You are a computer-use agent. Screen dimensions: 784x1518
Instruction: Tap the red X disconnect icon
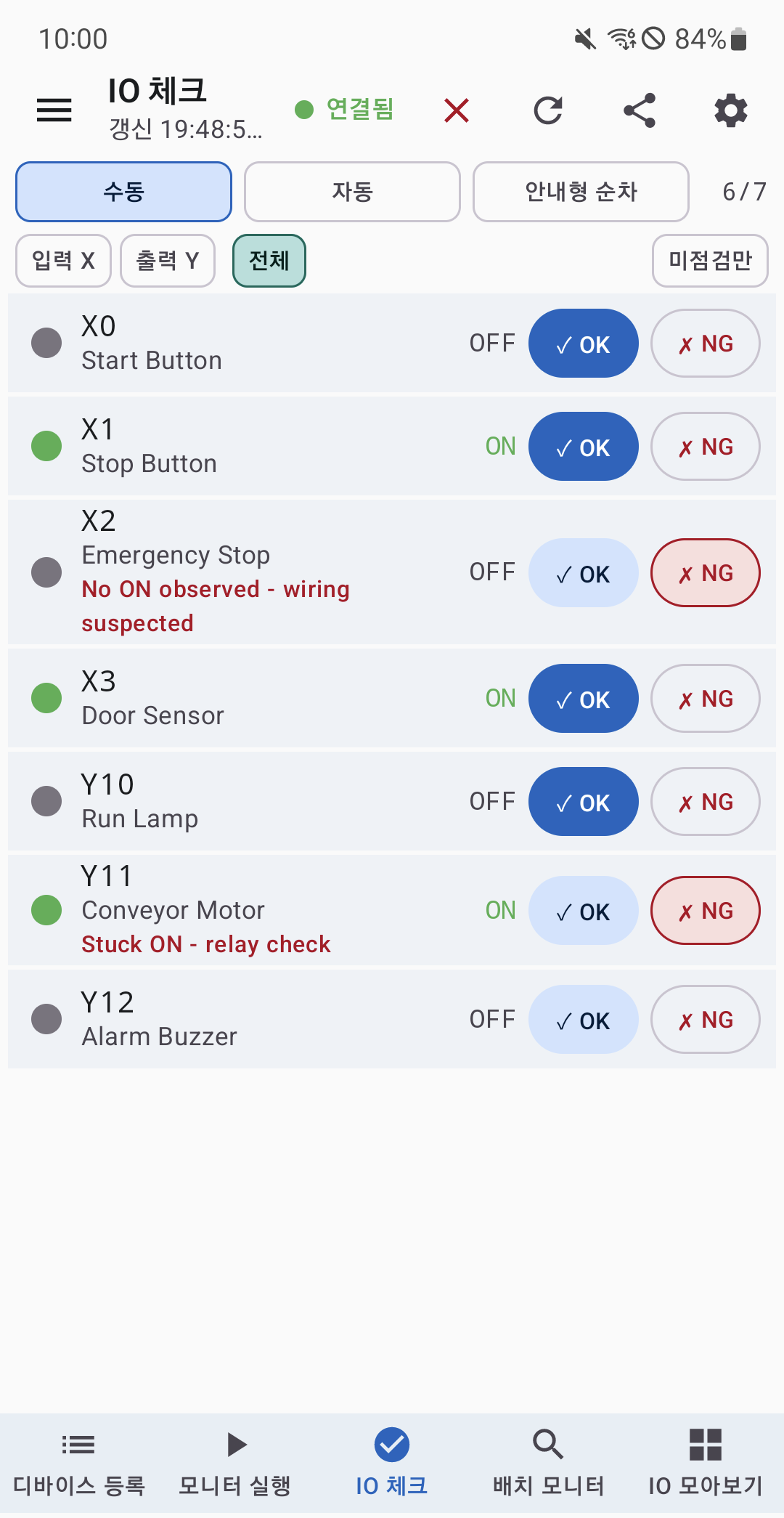coord(457,110)
